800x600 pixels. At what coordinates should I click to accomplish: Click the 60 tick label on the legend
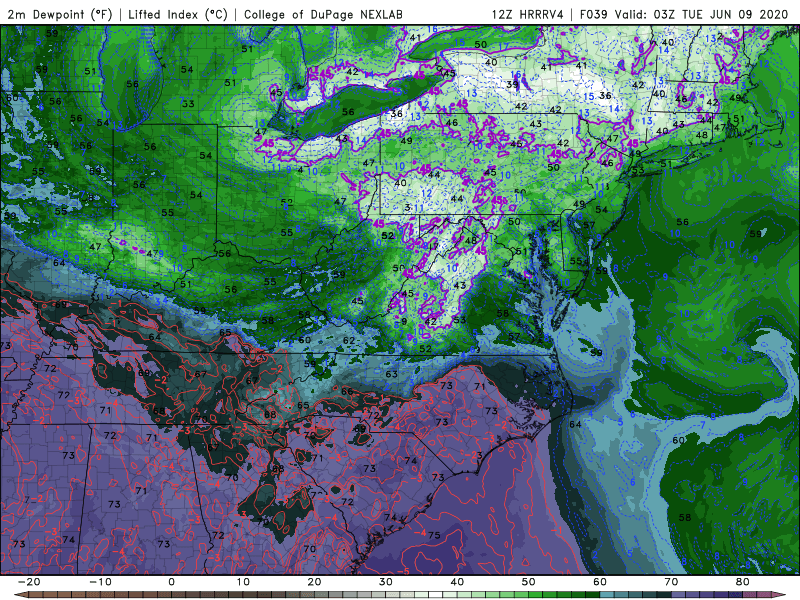(x=600, y=582)
